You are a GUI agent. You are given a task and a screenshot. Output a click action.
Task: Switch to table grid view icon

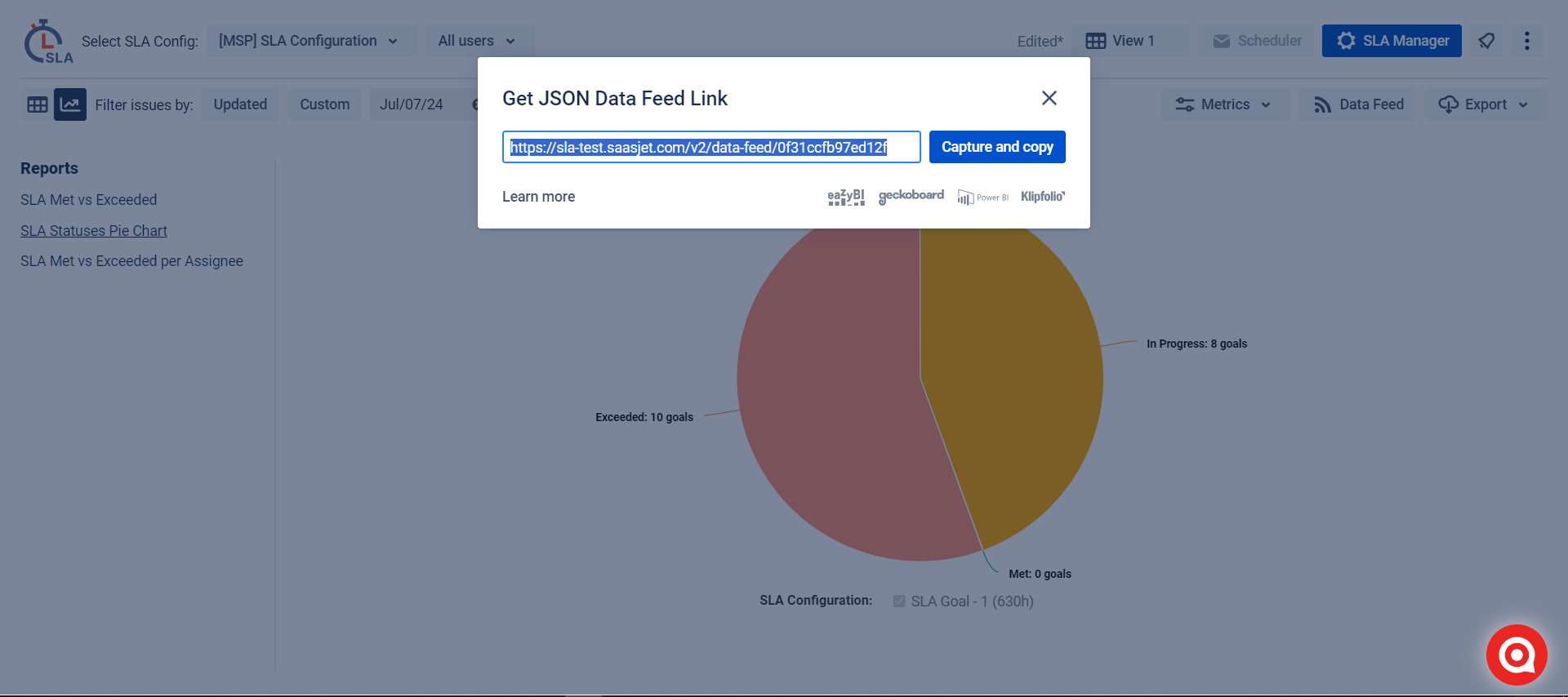pyautogui.click(x=38, y=104)
